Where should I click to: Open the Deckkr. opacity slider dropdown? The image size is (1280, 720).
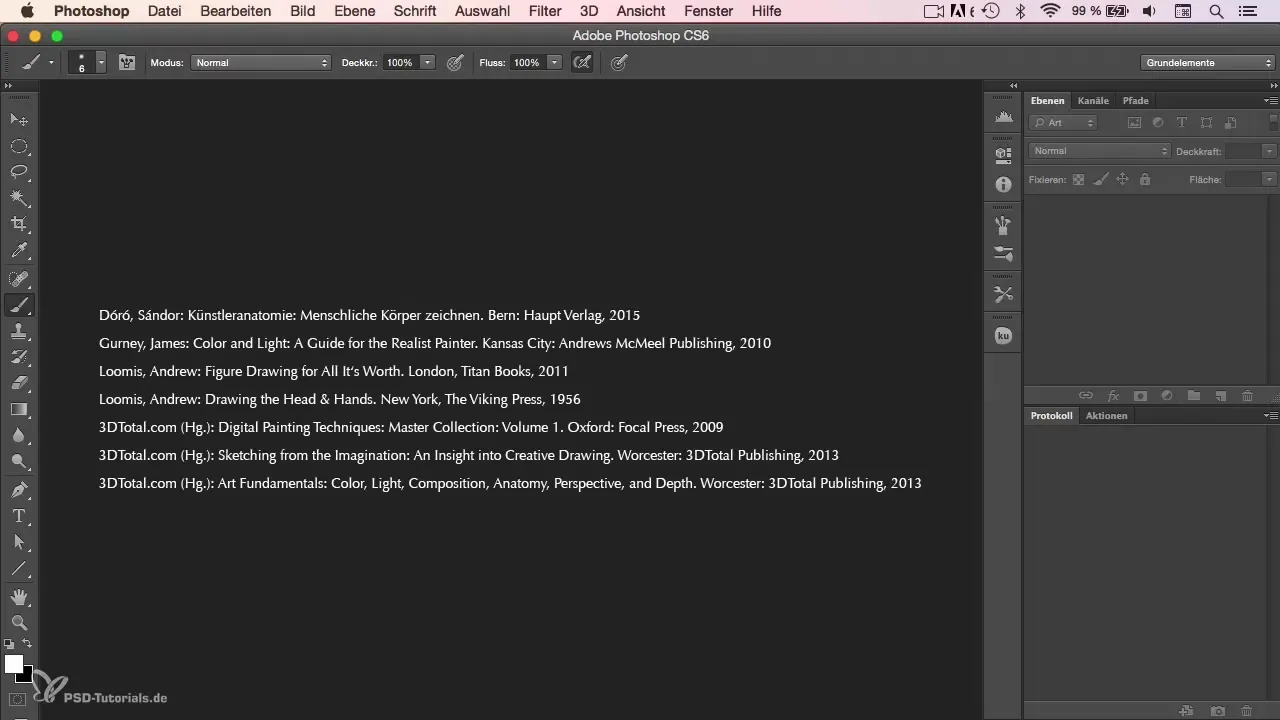click(428, 62)
